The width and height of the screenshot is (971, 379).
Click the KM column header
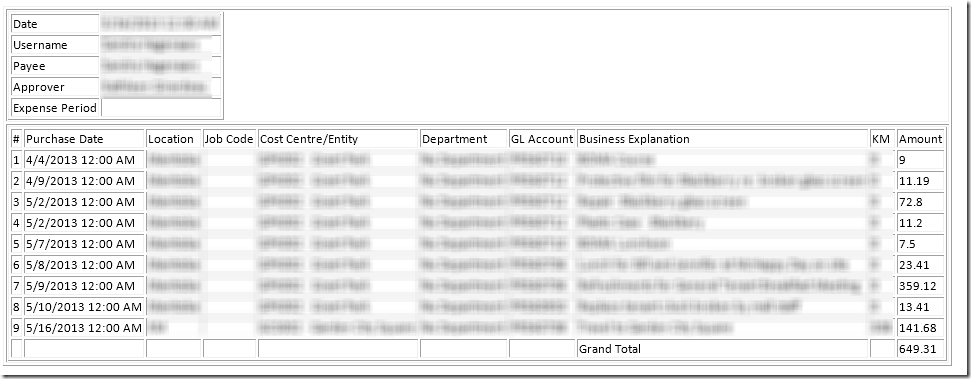(882, 139)
